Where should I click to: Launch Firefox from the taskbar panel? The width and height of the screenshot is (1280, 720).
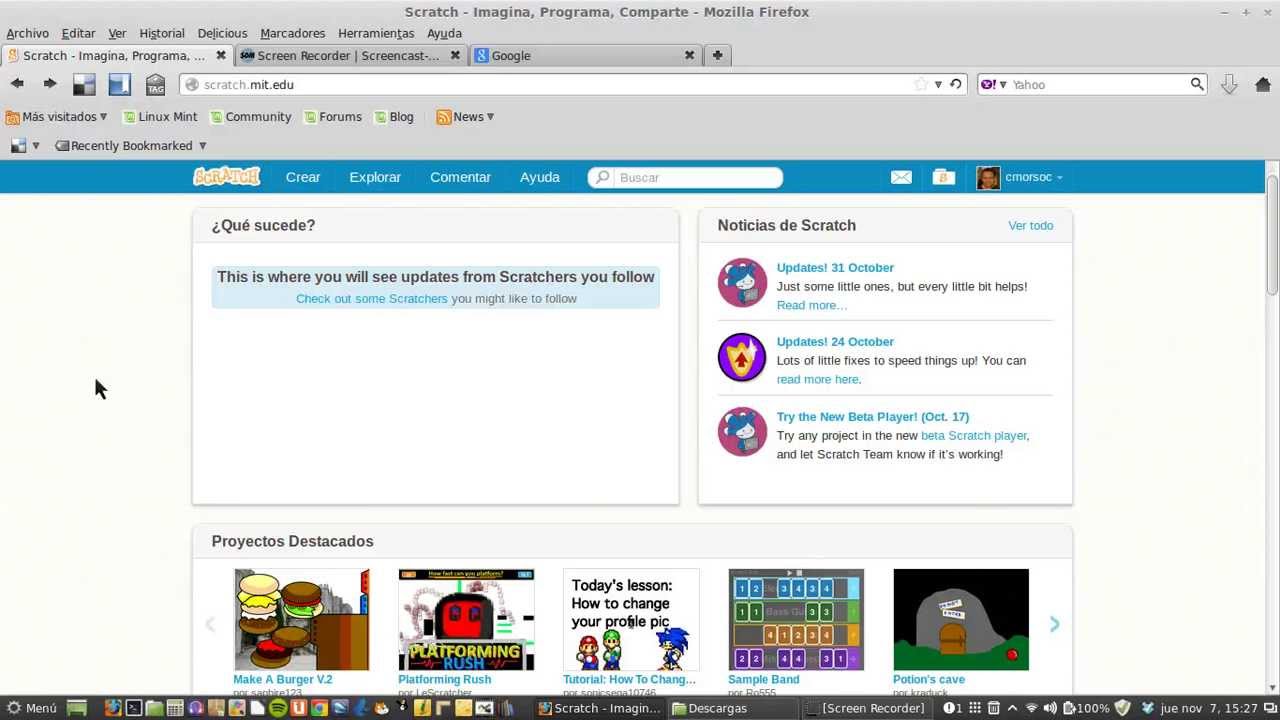click(x=113, y=708)
